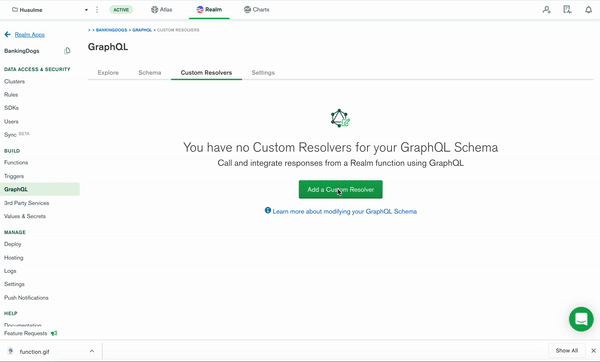The height and width of the screenshot is (362, 600).
Task: Switch to the Schema tab
Action: pyautogui.click(x=150, y=72)
